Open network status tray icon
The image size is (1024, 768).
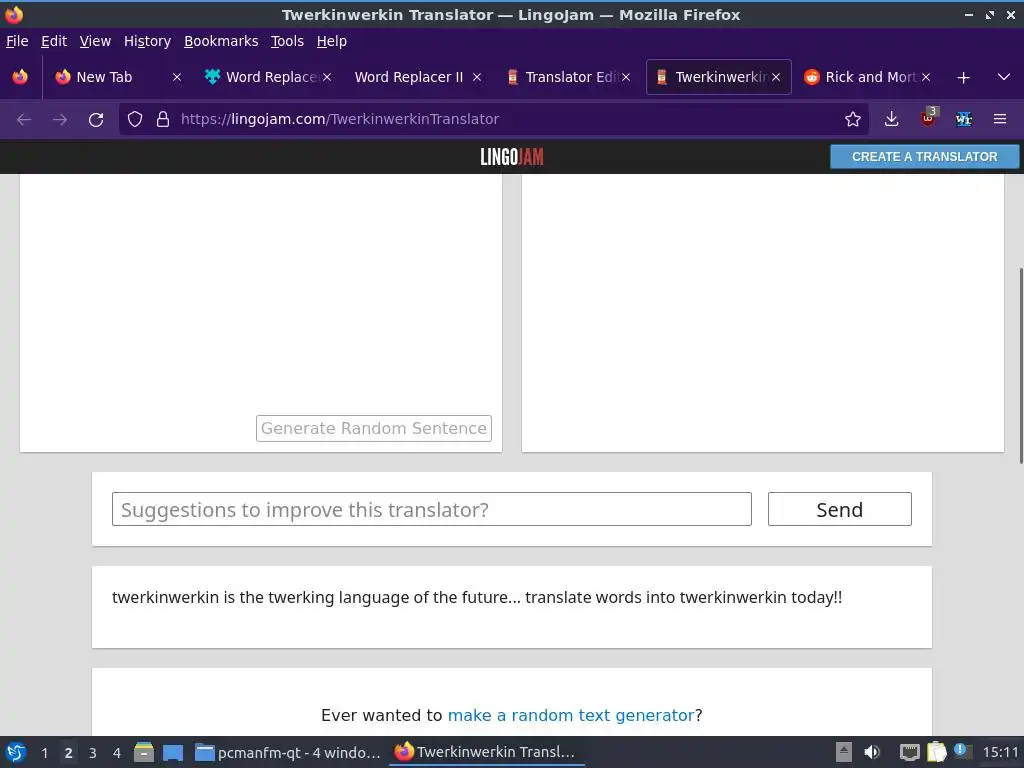pyautogui.click(x=909, y=752)
